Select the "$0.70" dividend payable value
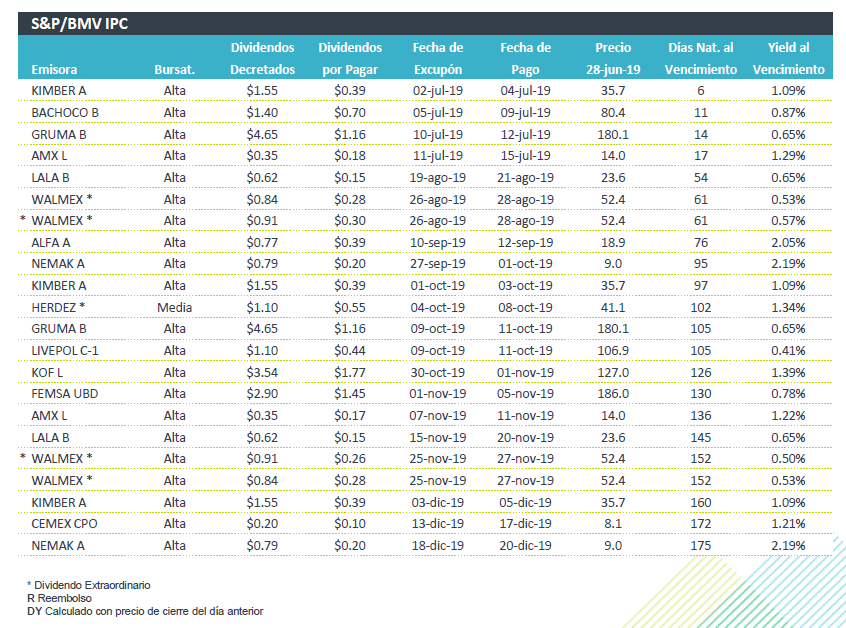The image size is (846, 628). [x=350, y=113]
